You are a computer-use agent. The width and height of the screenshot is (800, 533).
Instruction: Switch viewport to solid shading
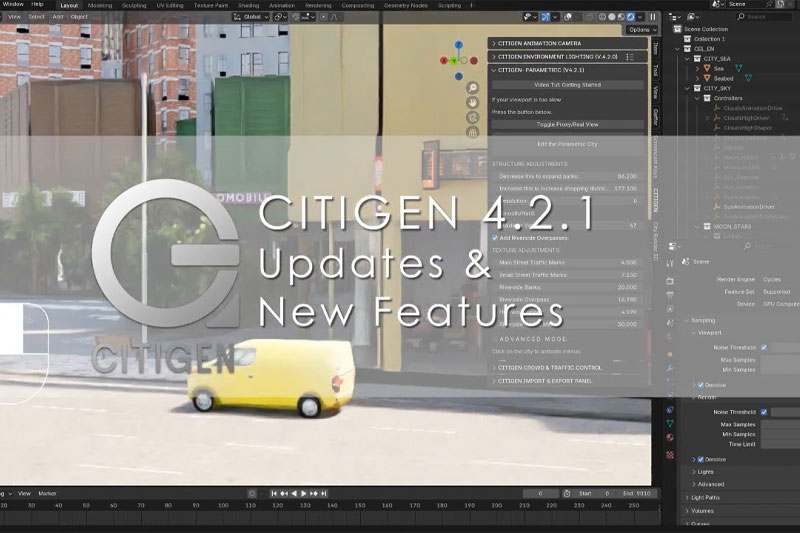pos(612,17)
